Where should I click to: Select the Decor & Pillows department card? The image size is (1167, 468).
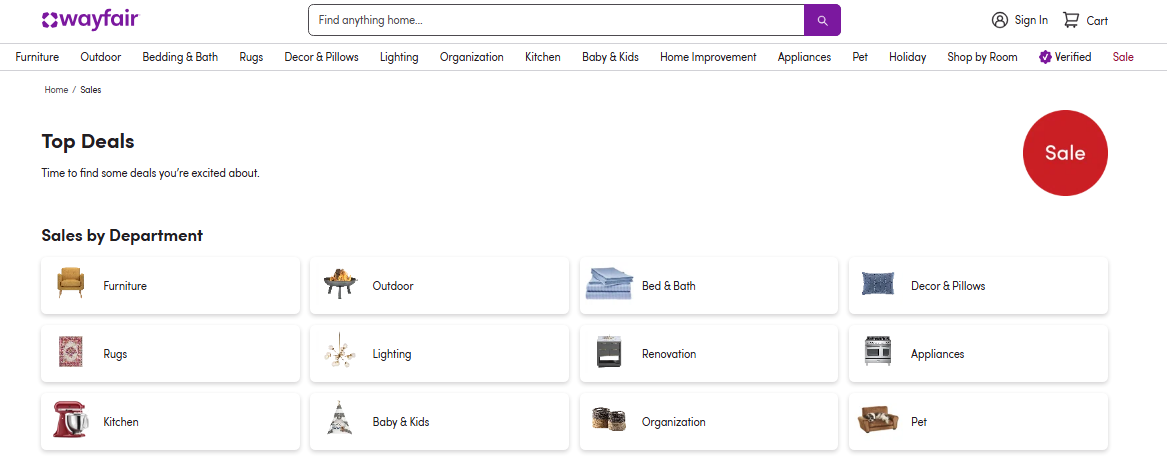point(978,286)
